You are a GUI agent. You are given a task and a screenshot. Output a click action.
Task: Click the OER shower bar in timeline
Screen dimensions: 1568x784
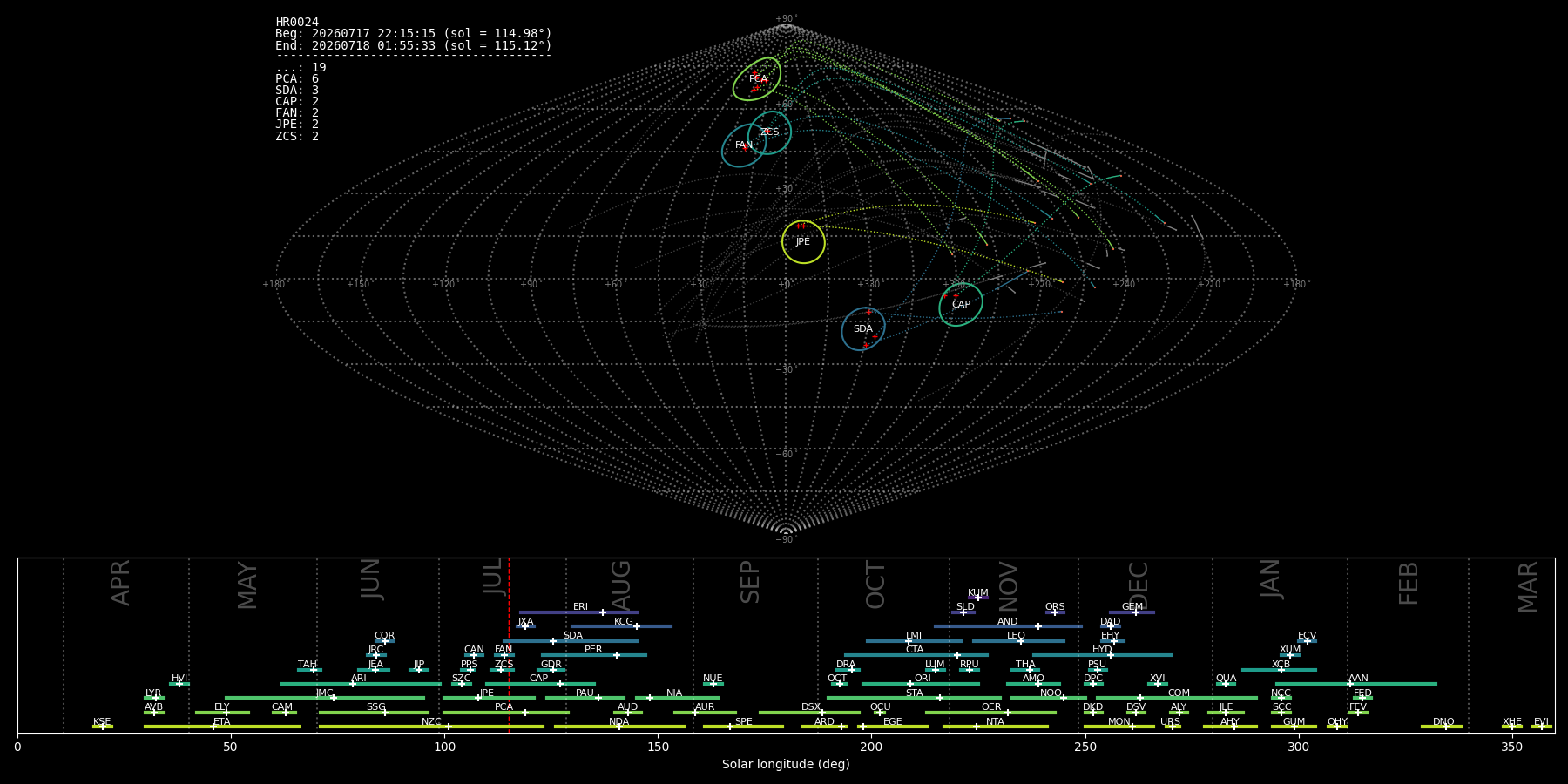tap(990, 713)
